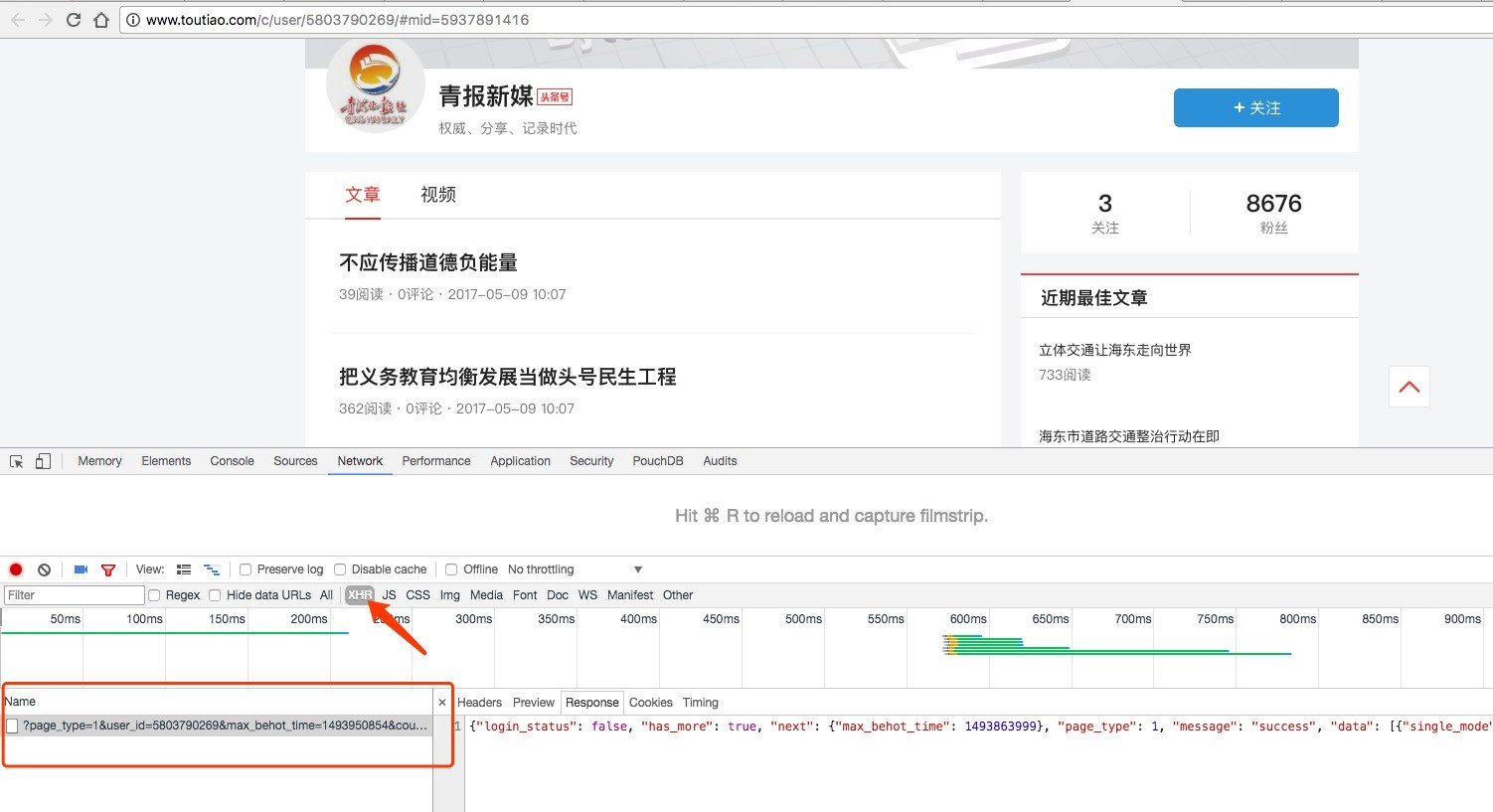This screenshot has height=812, width=1493.
Task: Switch to the 文章 tab
Action: [x=363, y=195]
